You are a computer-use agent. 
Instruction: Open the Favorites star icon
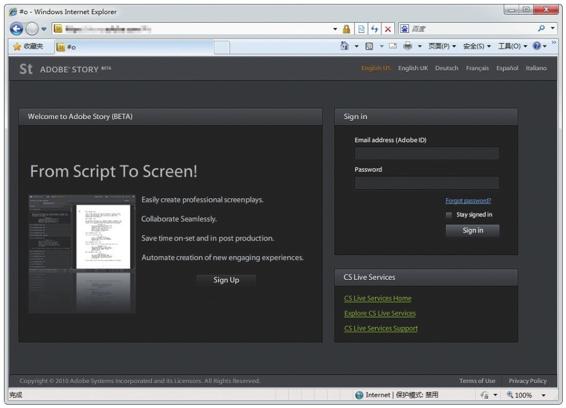17,47
